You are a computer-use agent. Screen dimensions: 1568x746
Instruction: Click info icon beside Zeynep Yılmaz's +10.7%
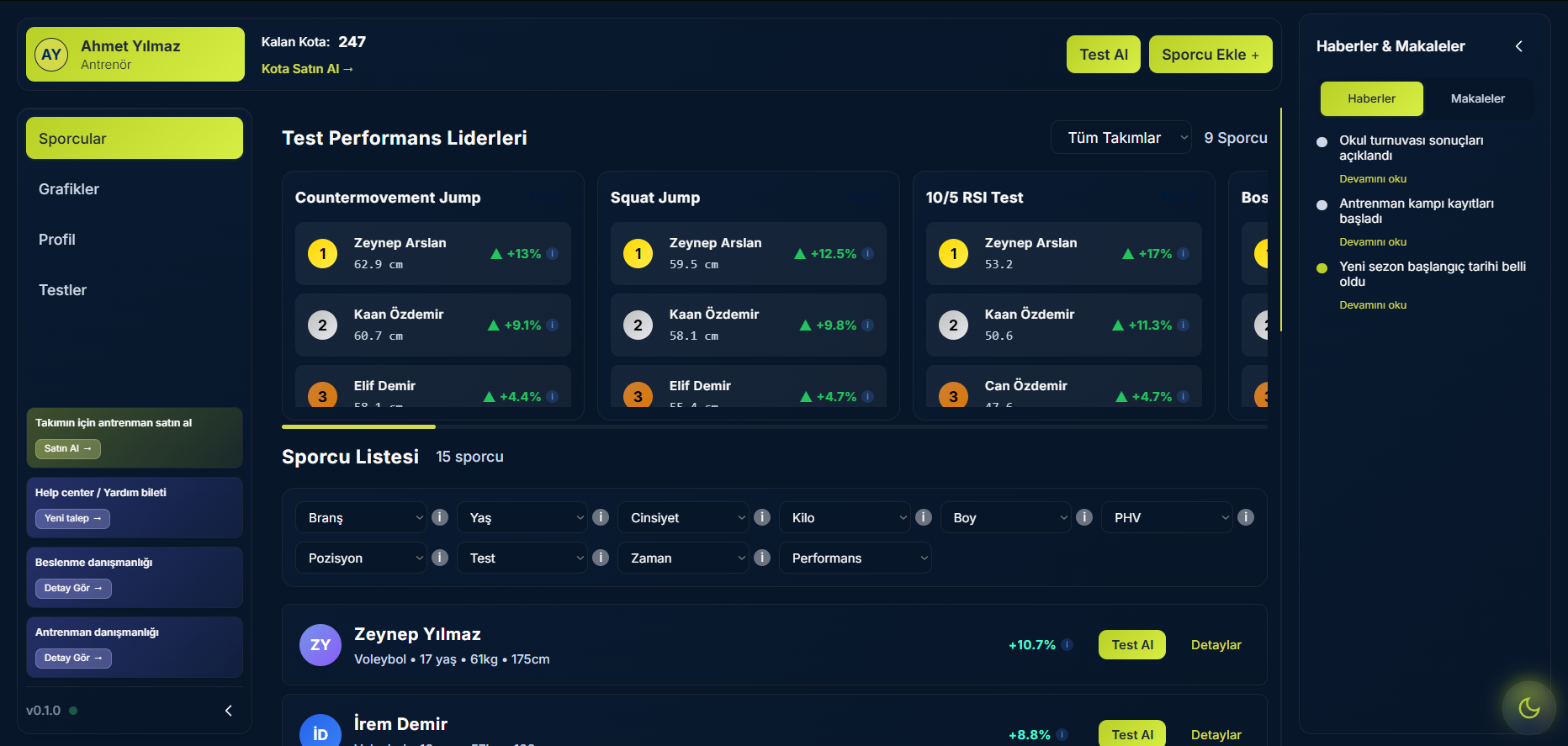pyautogui.click(x=1067, y=645)
